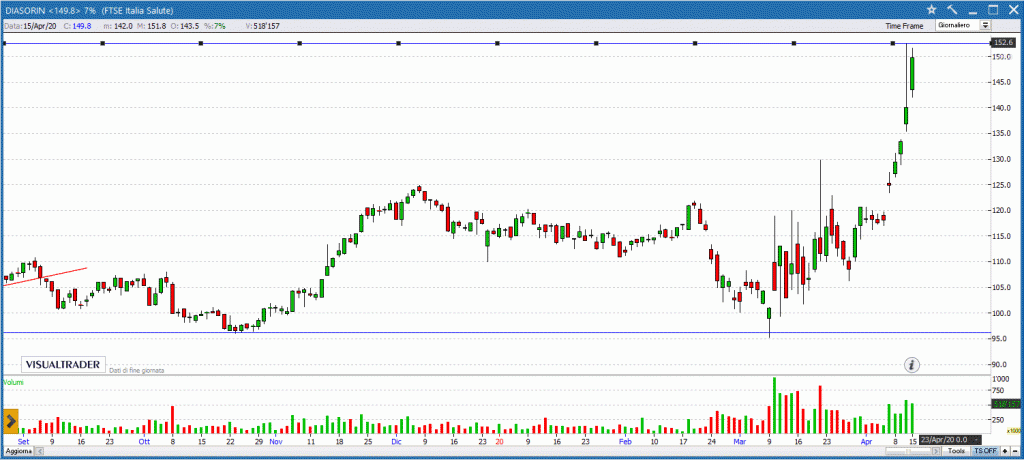Click the last green candlestick near 150
This screenshot has width=1024, height=460.
[912, 73]
